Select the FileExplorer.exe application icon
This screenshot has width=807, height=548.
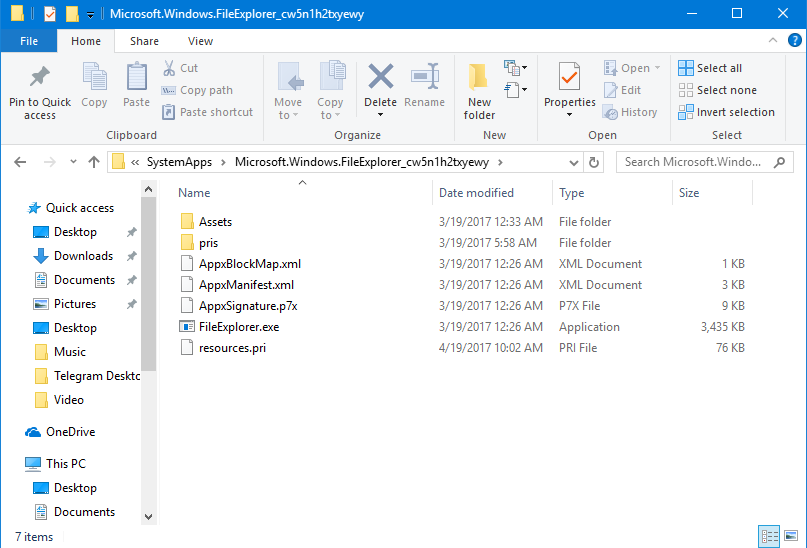click(187, 327)
